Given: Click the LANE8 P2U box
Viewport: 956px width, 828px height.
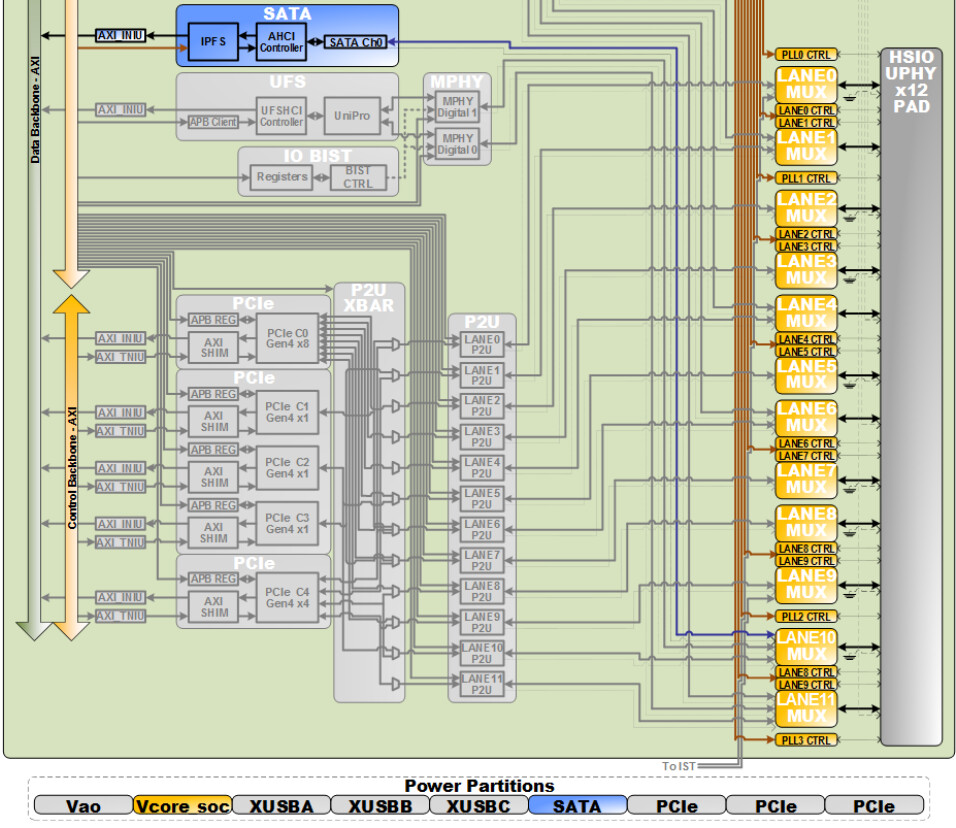Looking at the screenshot, I should [x=482, y=592].
